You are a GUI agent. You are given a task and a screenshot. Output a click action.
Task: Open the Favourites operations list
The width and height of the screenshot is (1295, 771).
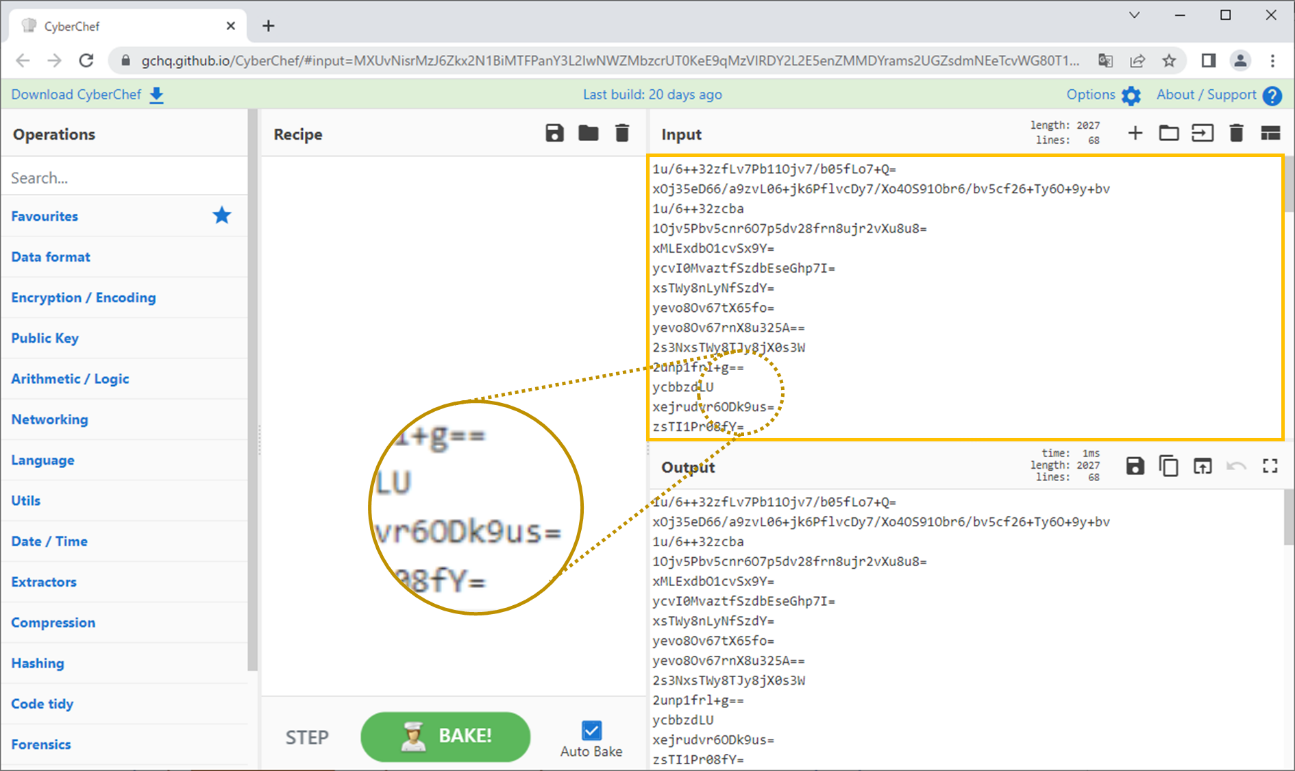[45, 216]
